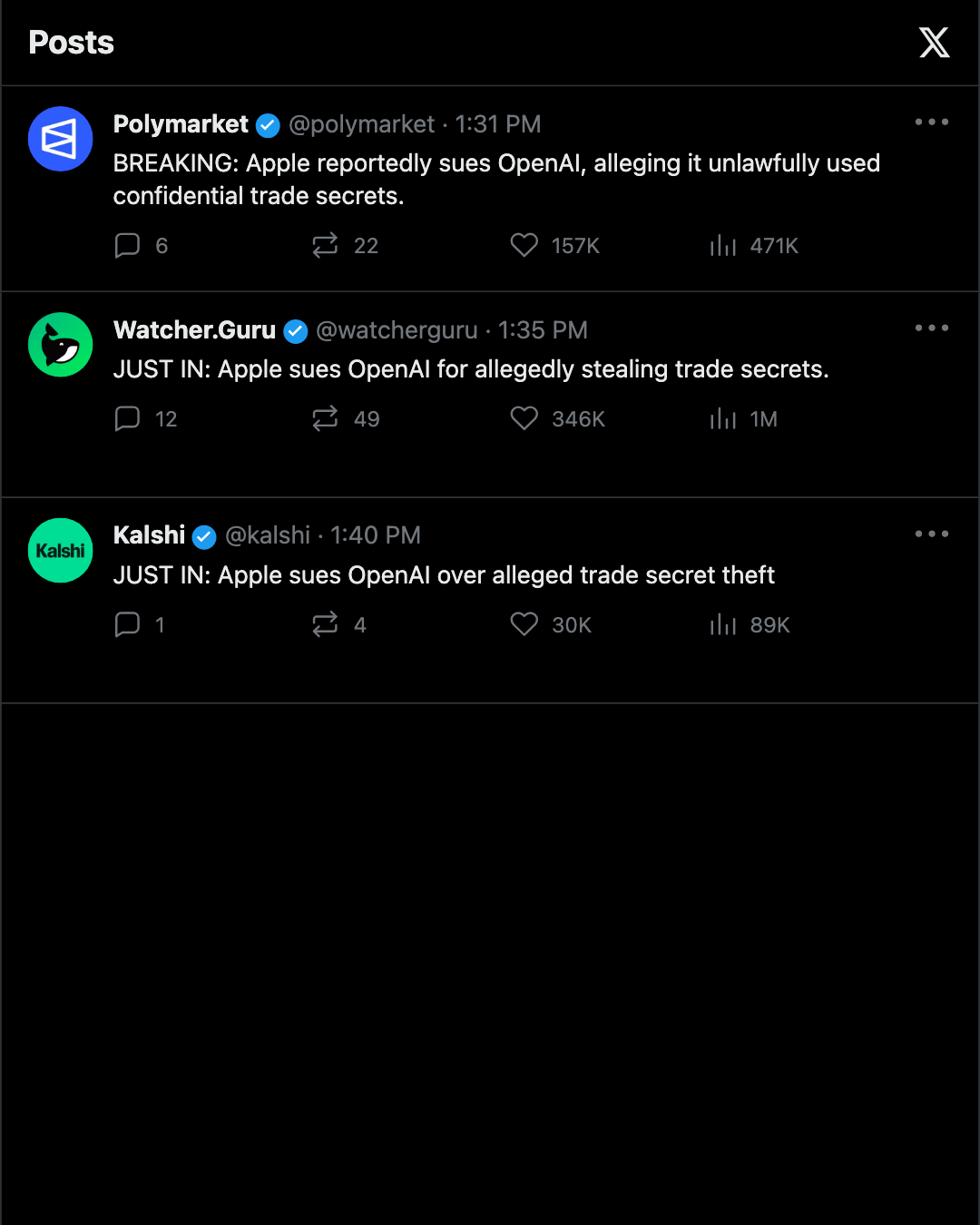Click the X logo in the header

coord(934,43)
